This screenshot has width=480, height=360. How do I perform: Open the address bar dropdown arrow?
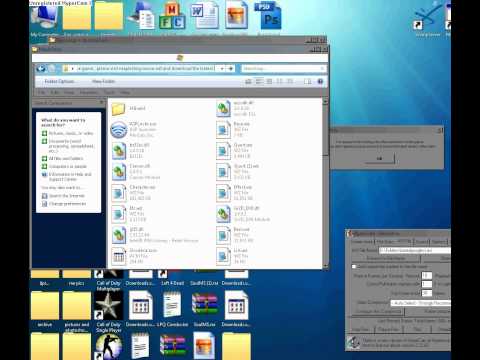point(222,69)
